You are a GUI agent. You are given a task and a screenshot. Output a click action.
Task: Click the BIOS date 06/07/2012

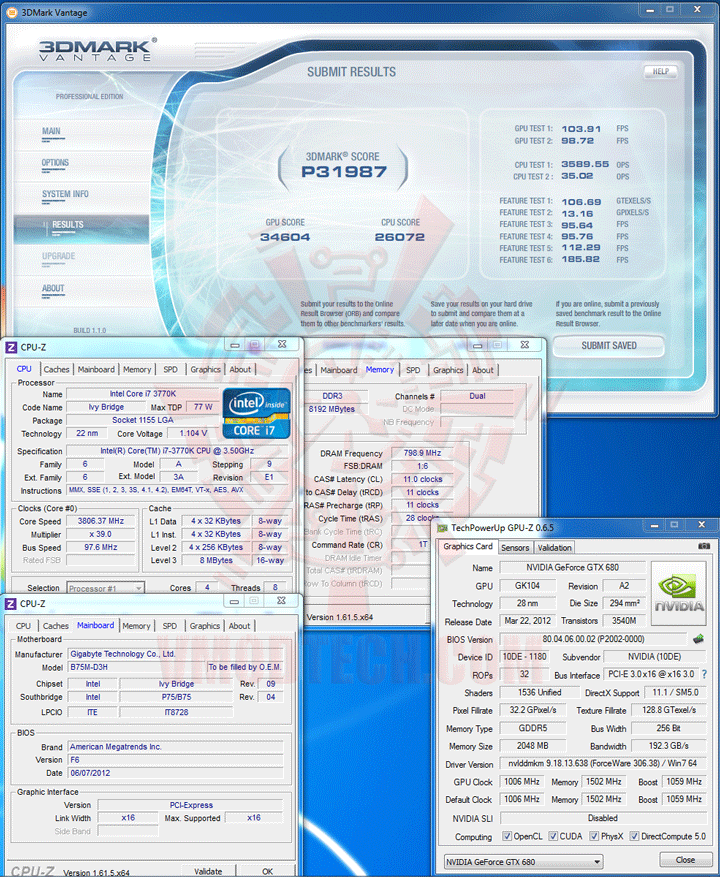point(176,773)
